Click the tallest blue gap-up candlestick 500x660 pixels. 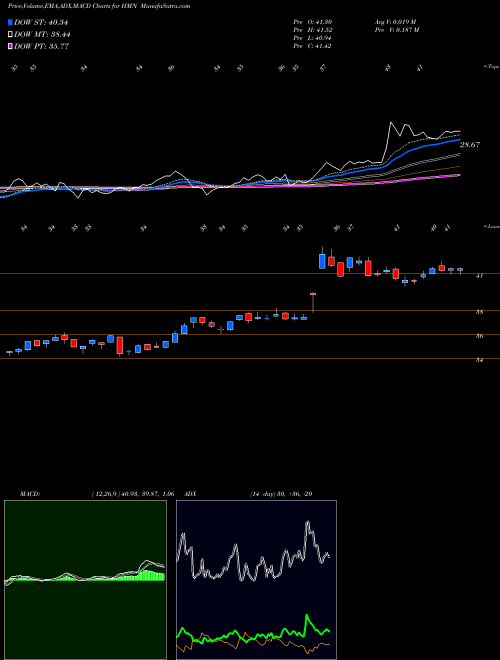point(322,260)
